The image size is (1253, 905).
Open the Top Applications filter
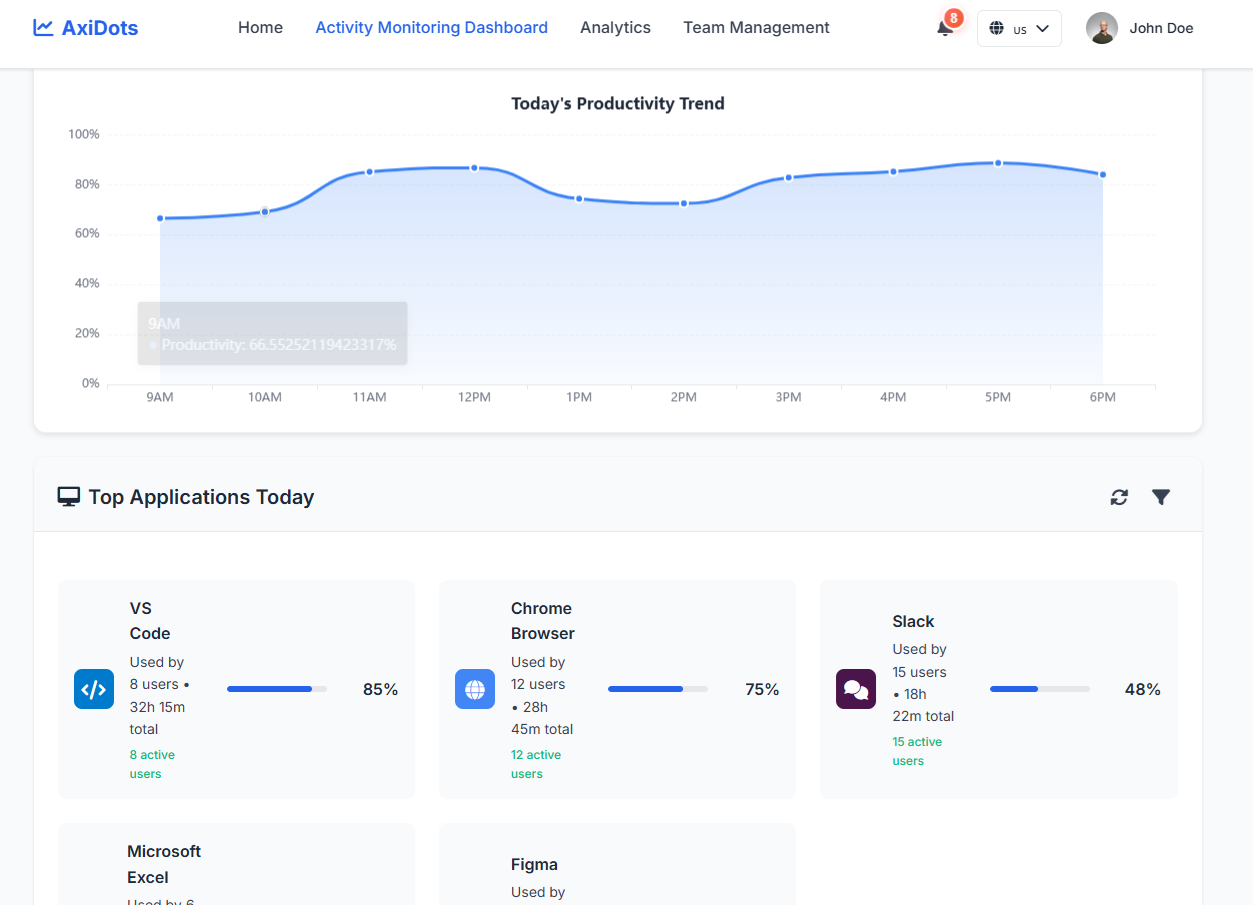1161,497
